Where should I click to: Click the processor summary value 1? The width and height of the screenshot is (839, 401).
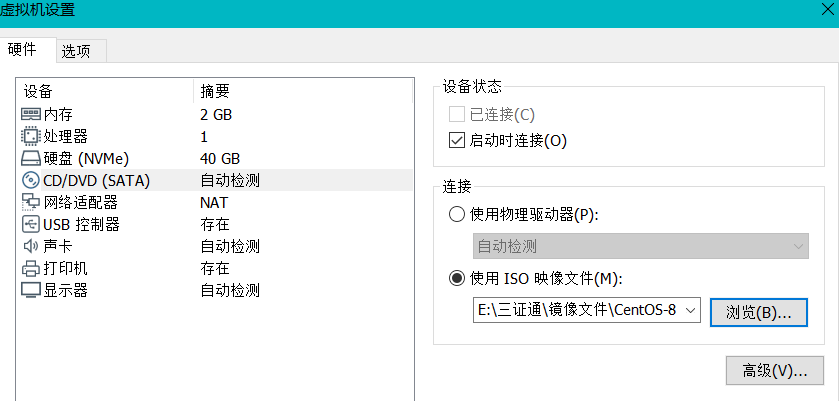[x=204, y=137]
